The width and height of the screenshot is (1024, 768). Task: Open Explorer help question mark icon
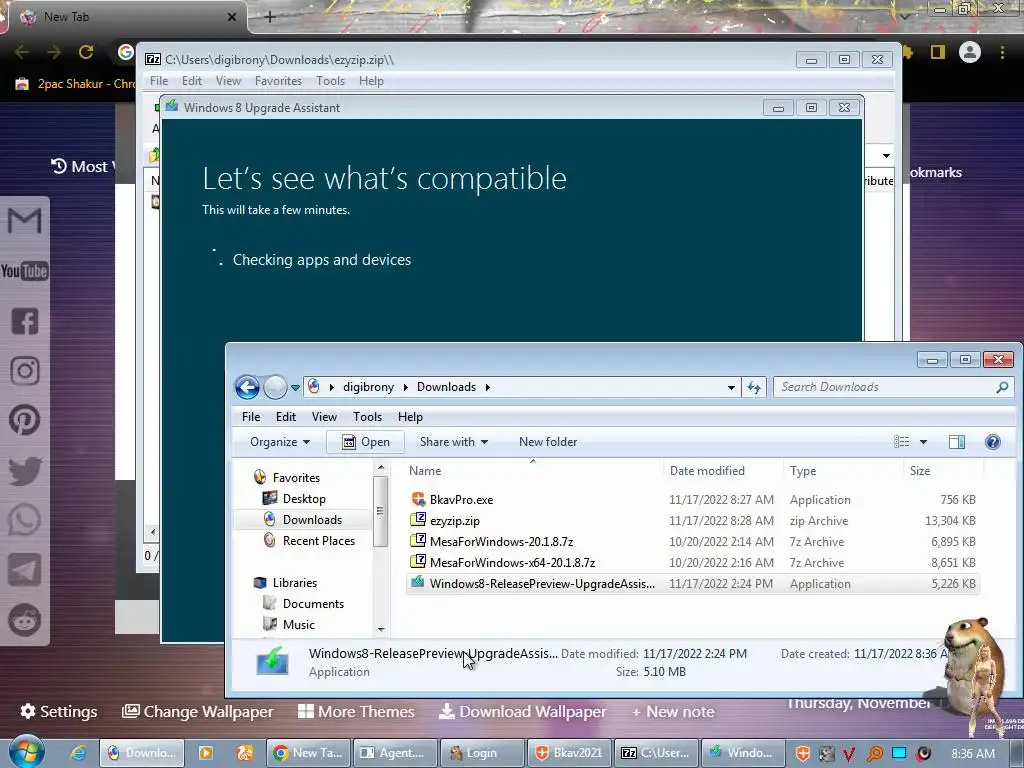coord(993,442)
